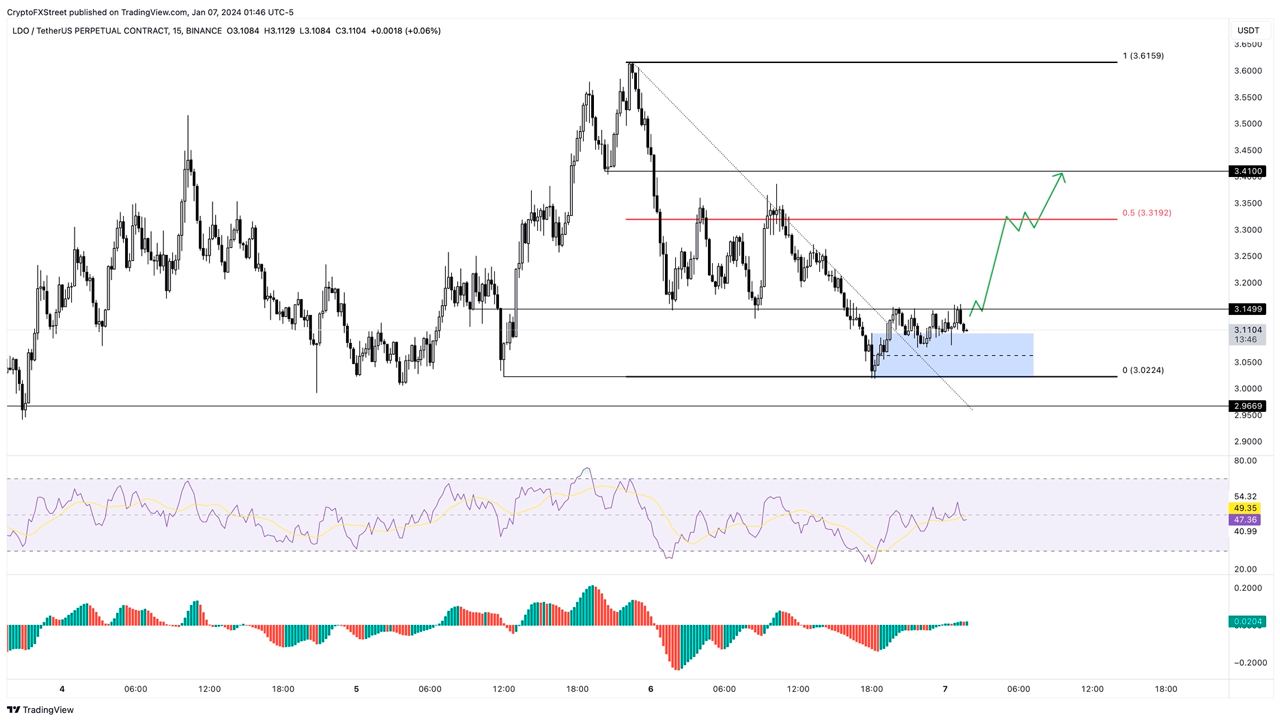
Task: Click the 18:00 time label following day 6
Action: coord(871,689)
